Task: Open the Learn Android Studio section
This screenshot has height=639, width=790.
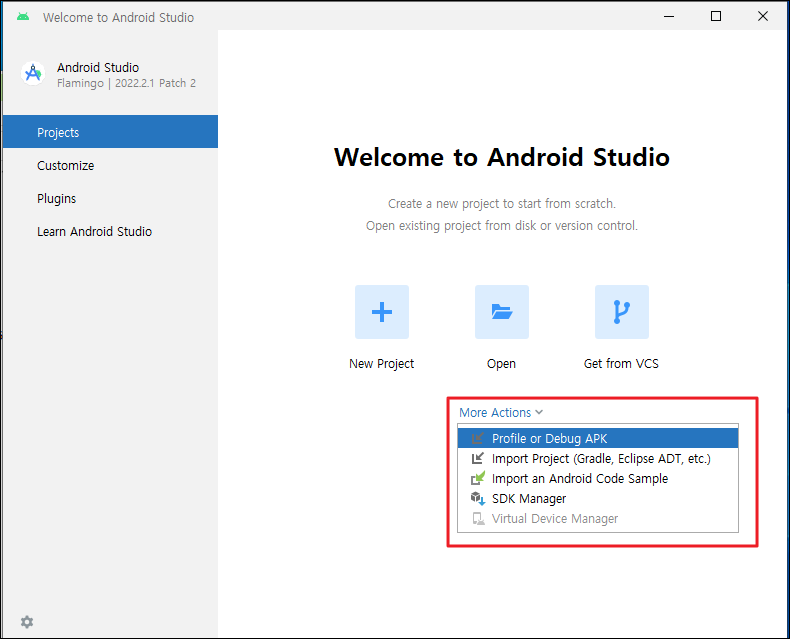Action: point(110,231)
